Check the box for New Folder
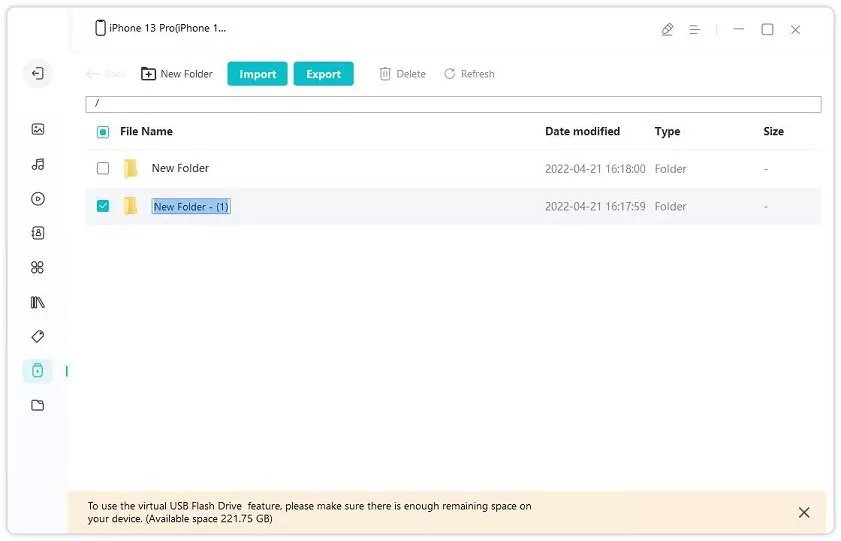 pos(103,168)
